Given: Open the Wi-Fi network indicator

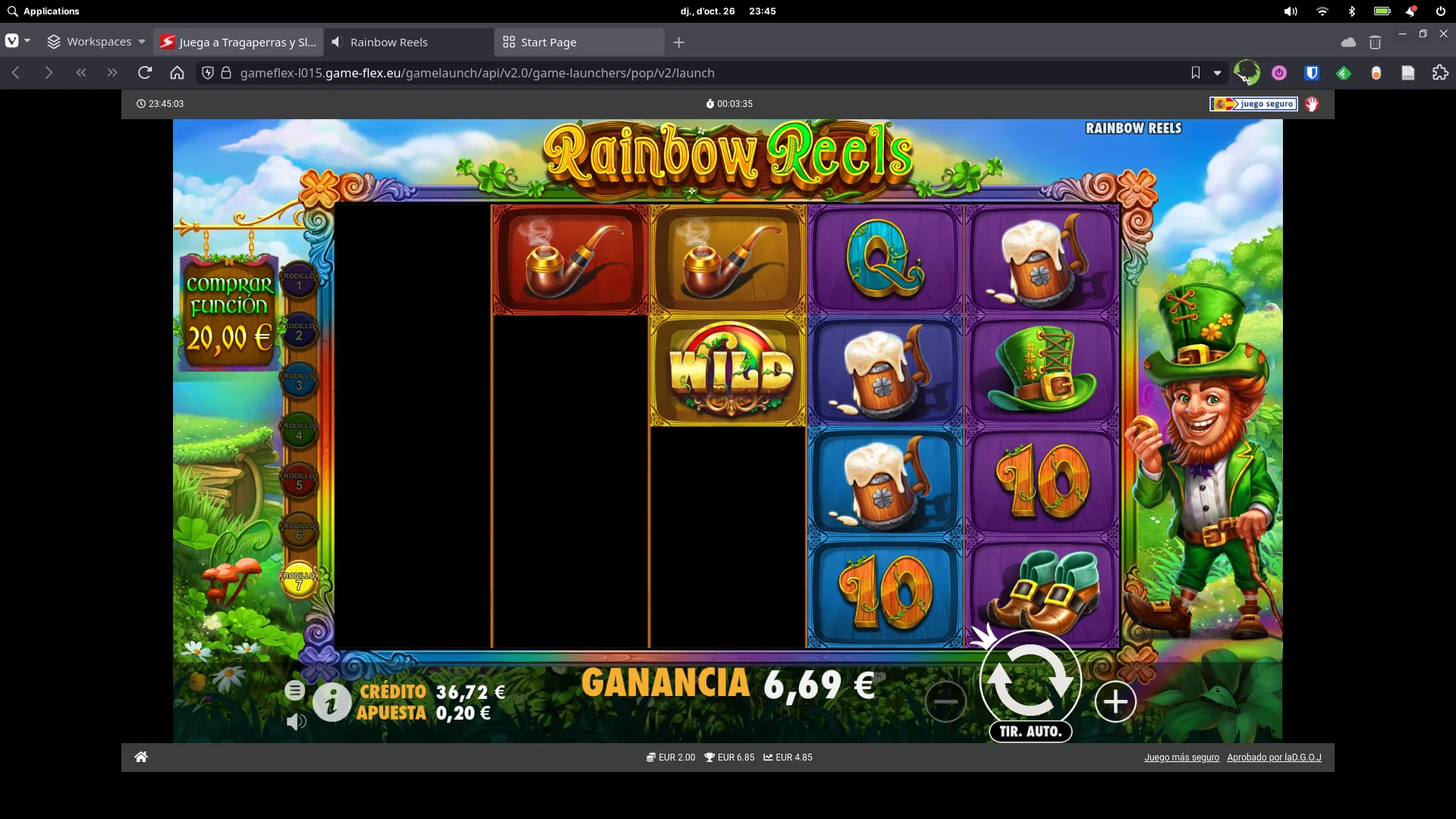Looking at the screenshot, I should (x=1322, y=11).
